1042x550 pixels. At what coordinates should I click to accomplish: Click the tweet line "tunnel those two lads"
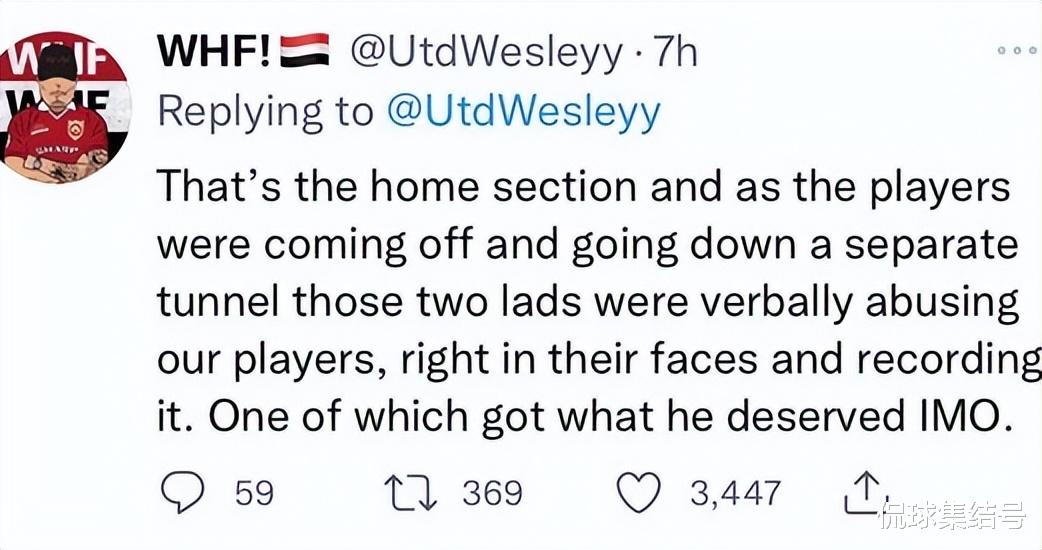(x=588, y=302)
